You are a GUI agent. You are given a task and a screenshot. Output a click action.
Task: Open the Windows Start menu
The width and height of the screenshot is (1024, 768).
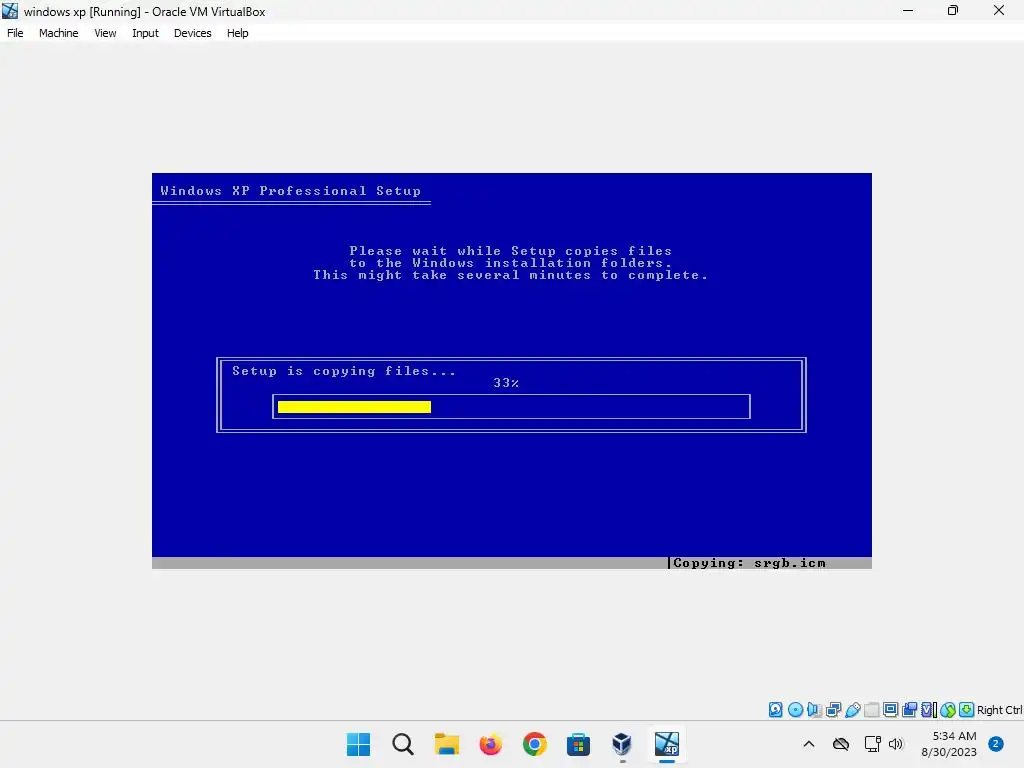click(x=359, y=744)
